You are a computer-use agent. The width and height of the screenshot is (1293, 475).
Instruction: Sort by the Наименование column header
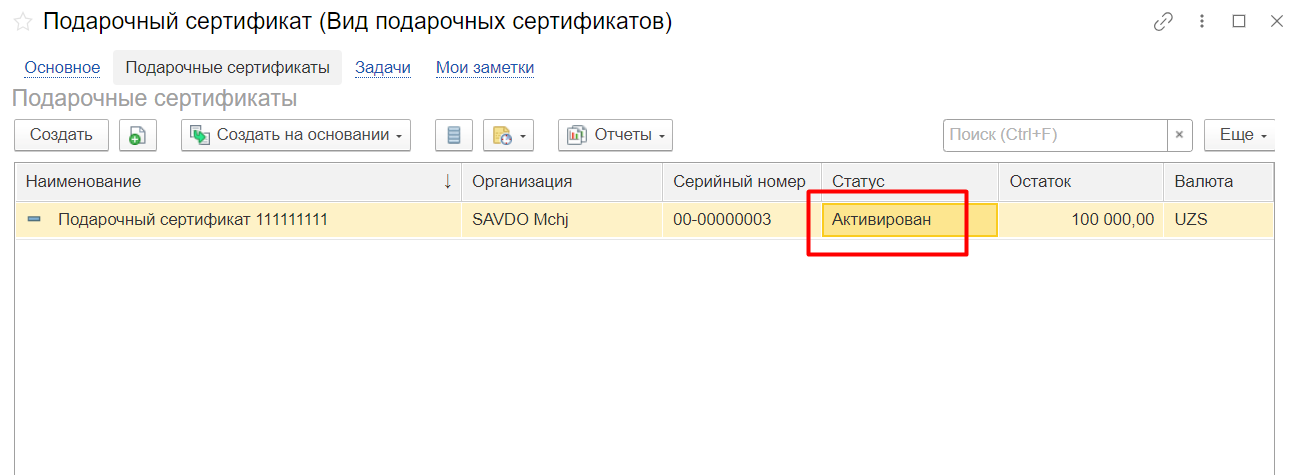[230, 182]
